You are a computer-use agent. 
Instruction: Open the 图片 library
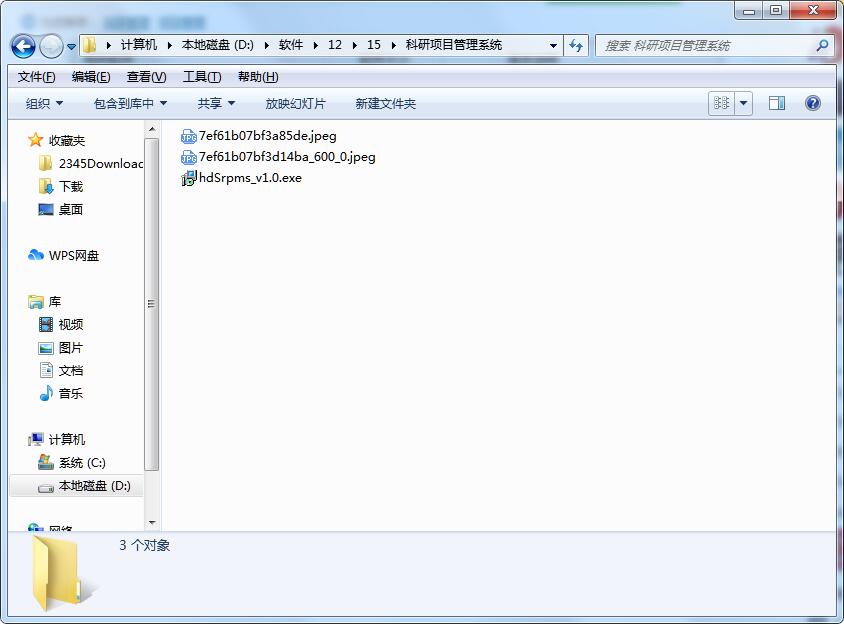[x=61, y=348]
